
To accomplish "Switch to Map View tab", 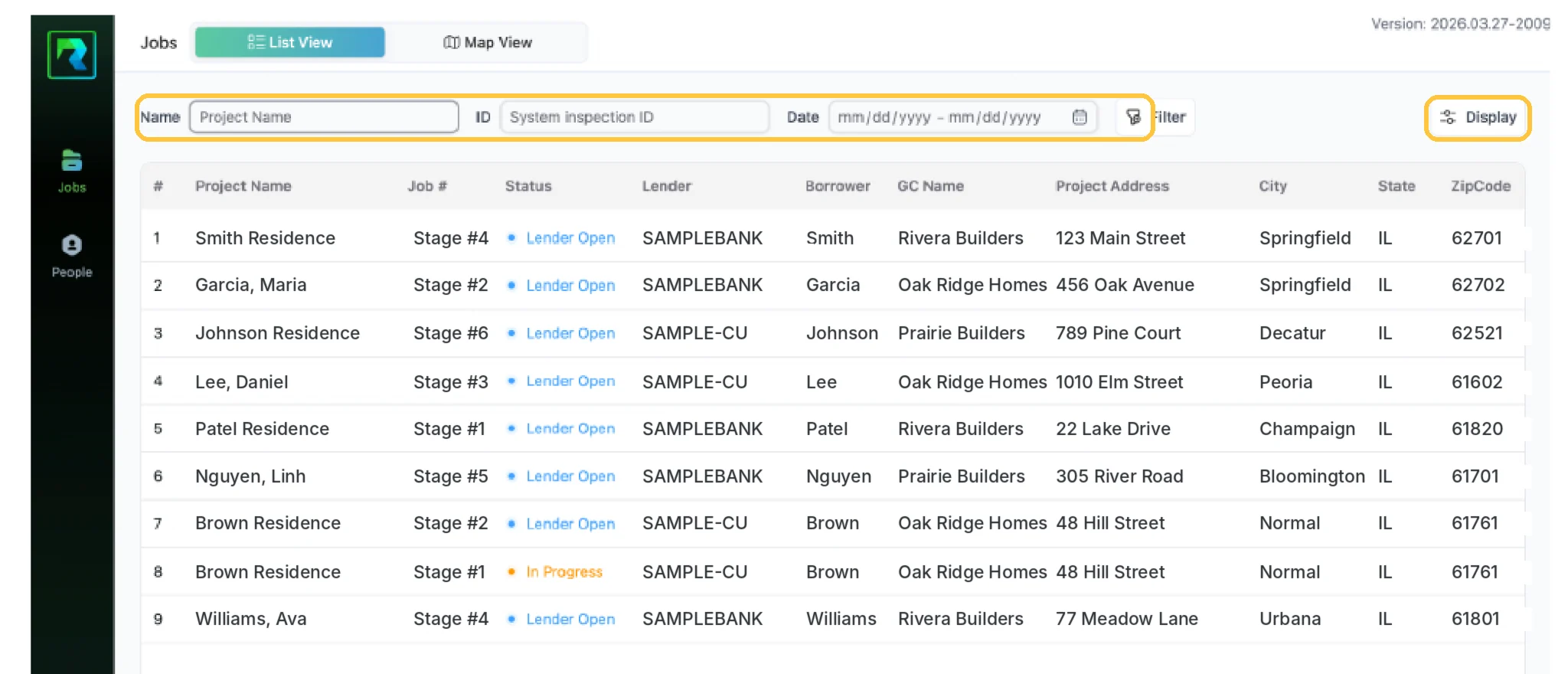I will coord(488,42).
